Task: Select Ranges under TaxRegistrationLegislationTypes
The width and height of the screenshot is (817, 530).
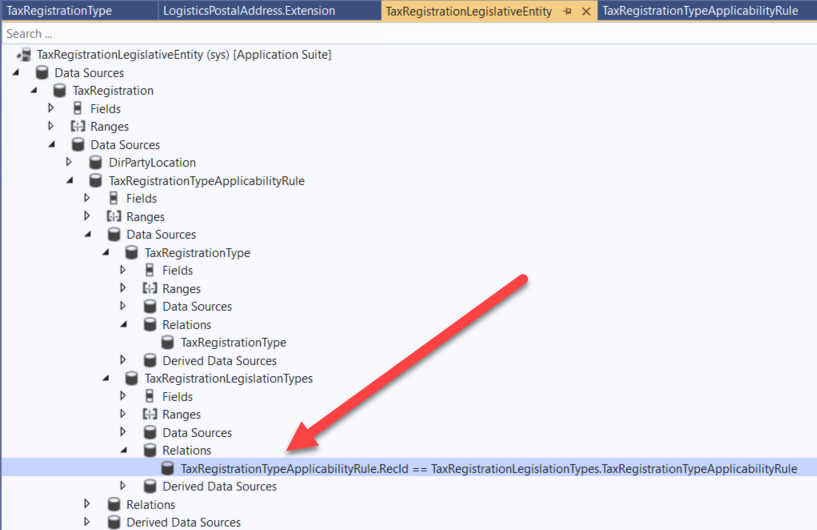Action: 181,414
